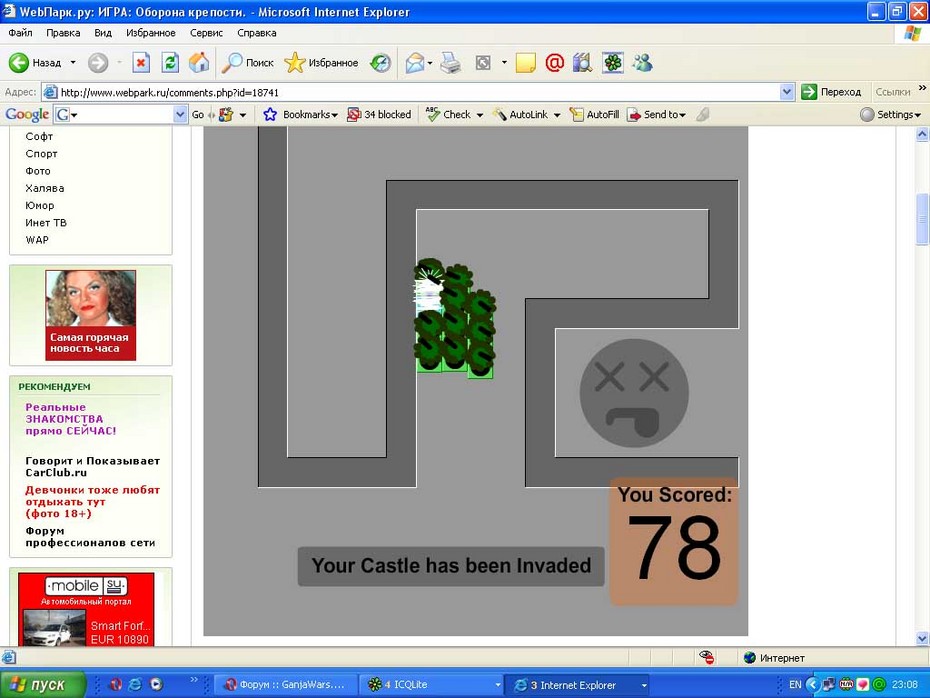Click the Research books icon in toolbar

(582, 62)
